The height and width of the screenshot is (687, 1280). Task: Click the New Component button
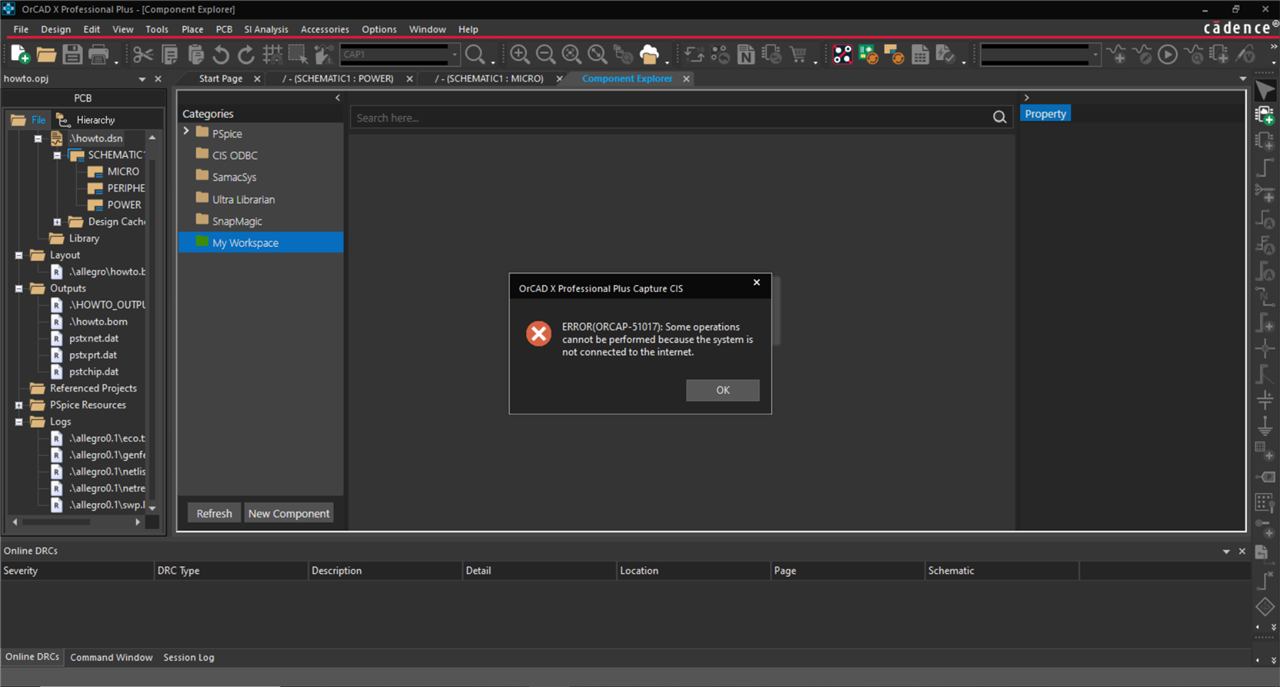289,513
